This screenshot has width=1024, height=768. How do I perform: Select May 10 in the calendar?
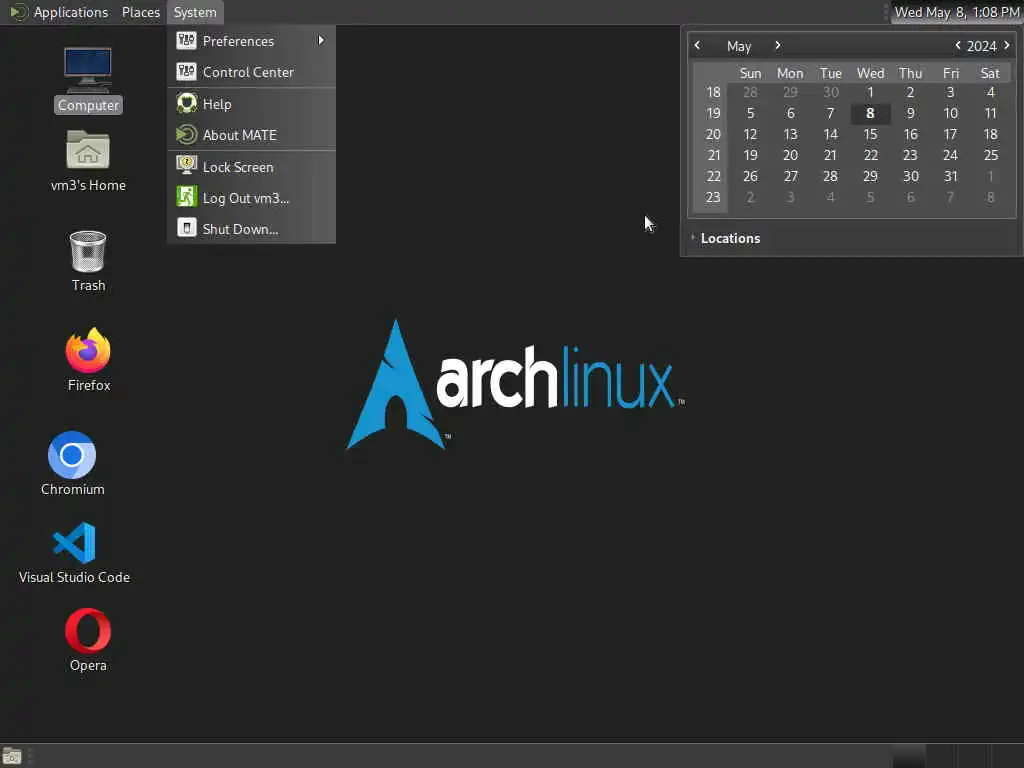click(950, 113)
